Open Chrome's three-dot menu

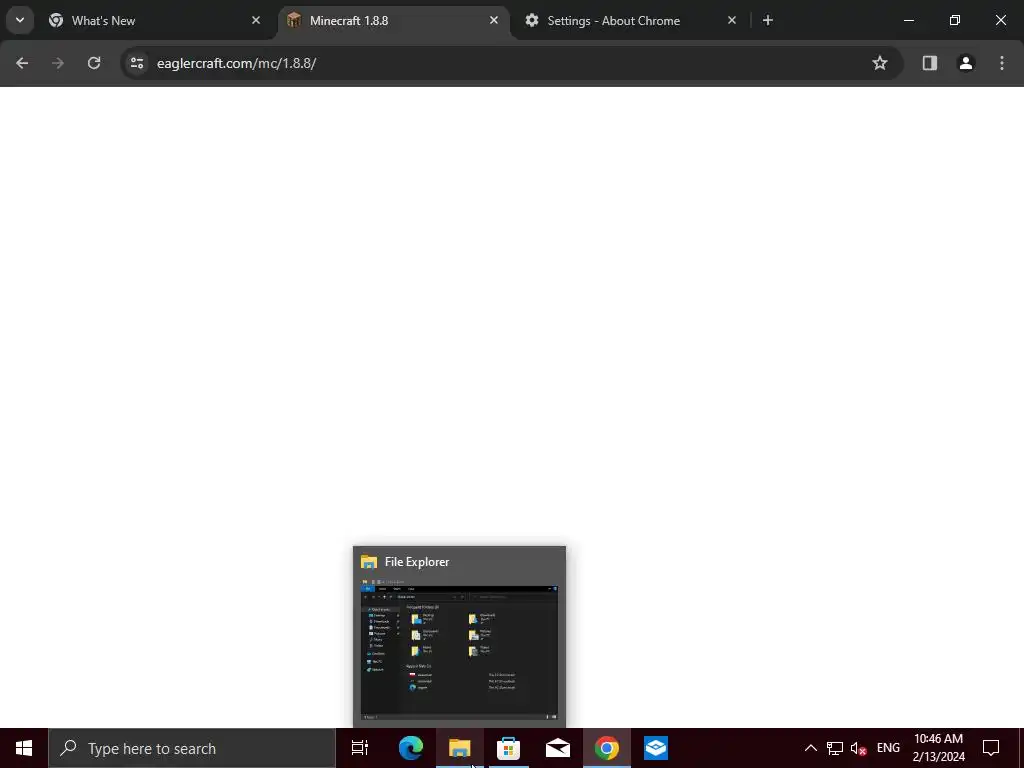(x=1002, y=63)
